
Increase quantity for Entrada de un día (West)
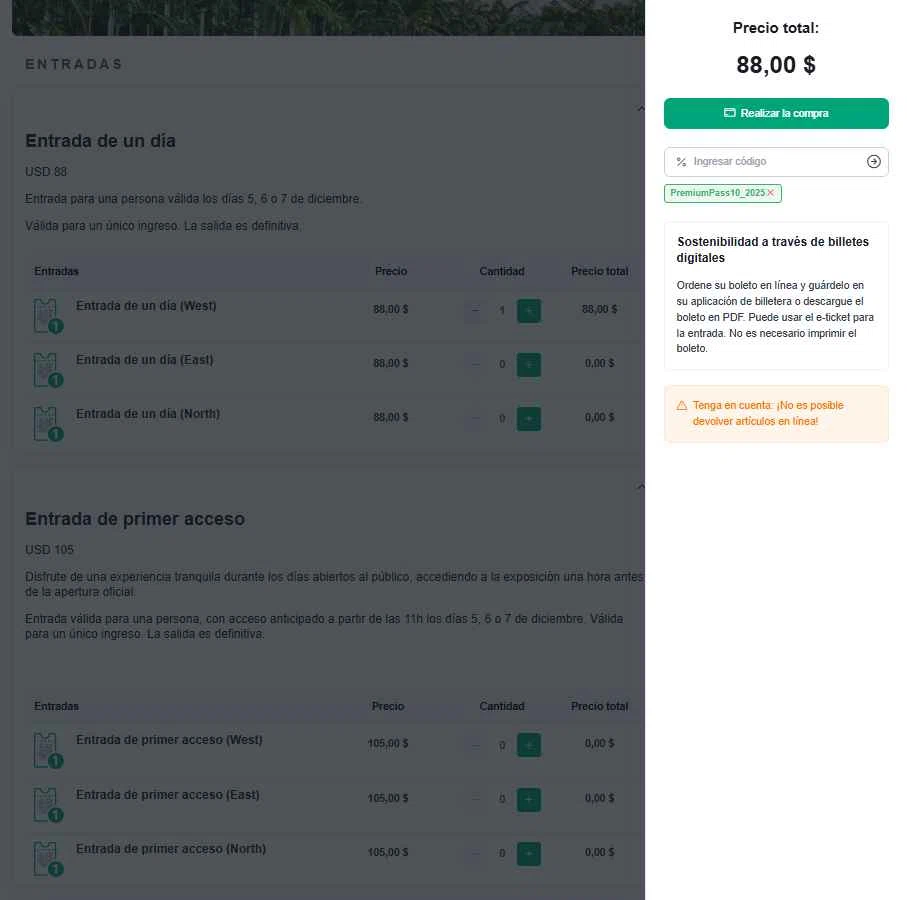coord(529,311)
